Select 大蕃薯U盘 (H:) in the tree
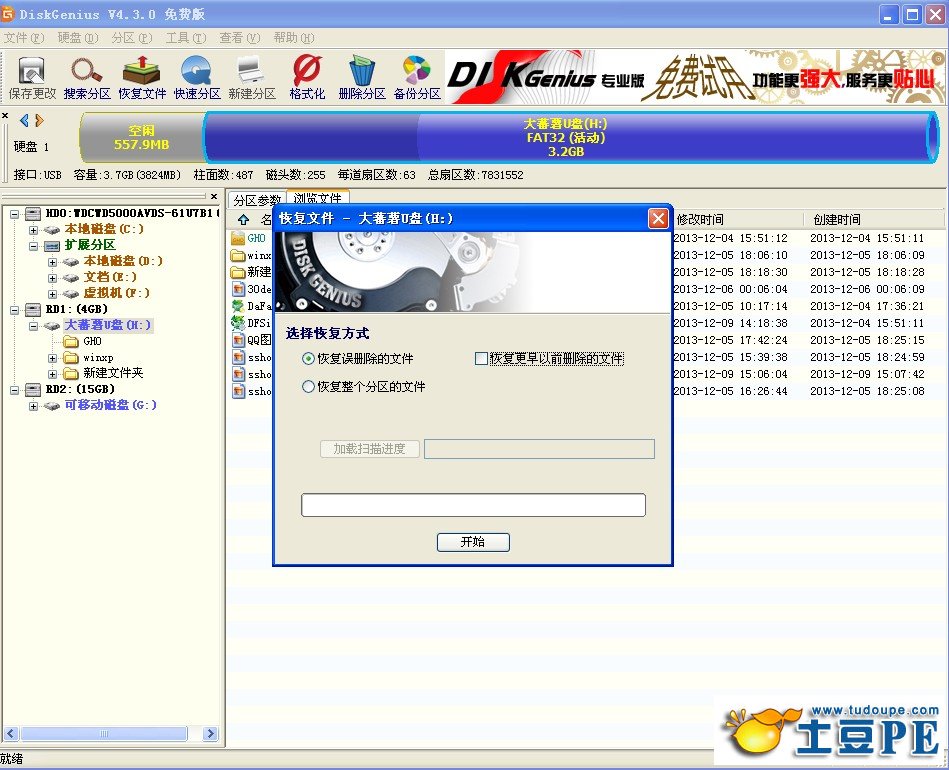This screenshot has width=949, height=770. pos(107,325)
